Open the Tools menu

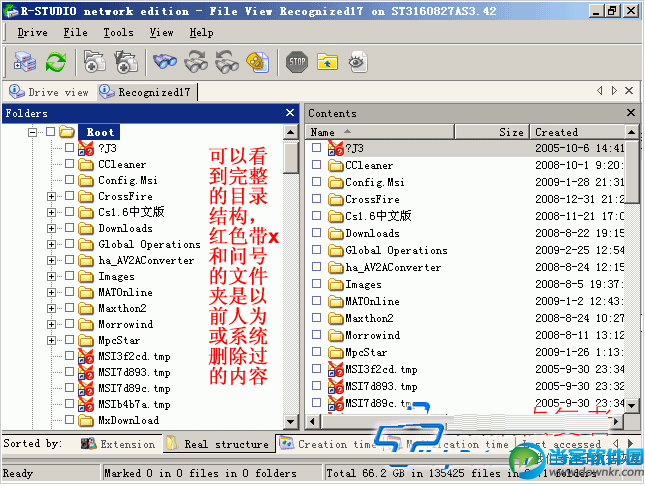[x=118, y=33]
